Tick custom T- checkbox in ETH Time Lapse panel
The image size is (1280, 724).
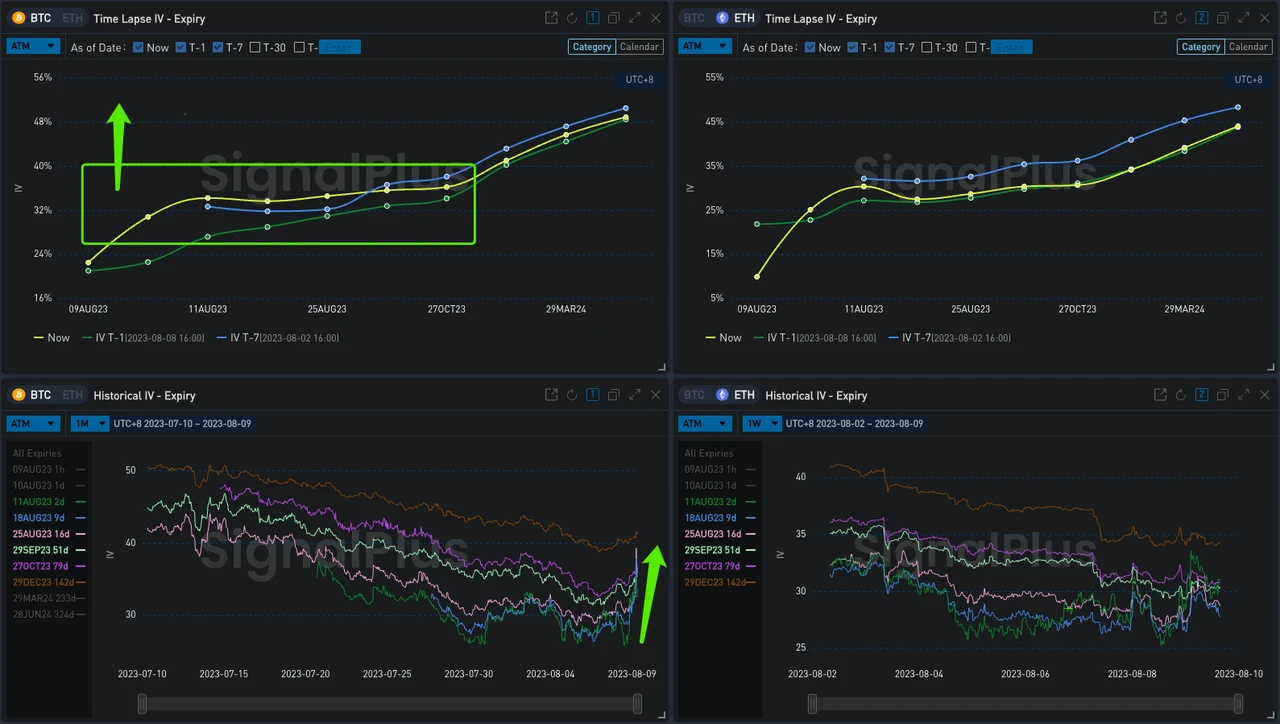971,47
